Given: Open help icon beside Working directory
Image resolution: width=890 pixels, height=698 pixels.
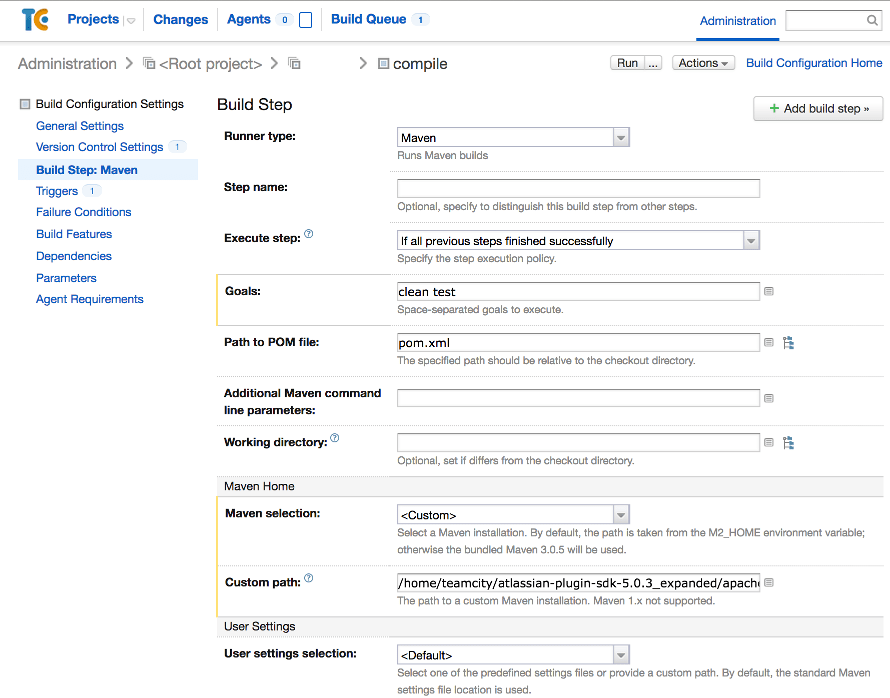Looking at the screenshot, I should pos(335,438).
